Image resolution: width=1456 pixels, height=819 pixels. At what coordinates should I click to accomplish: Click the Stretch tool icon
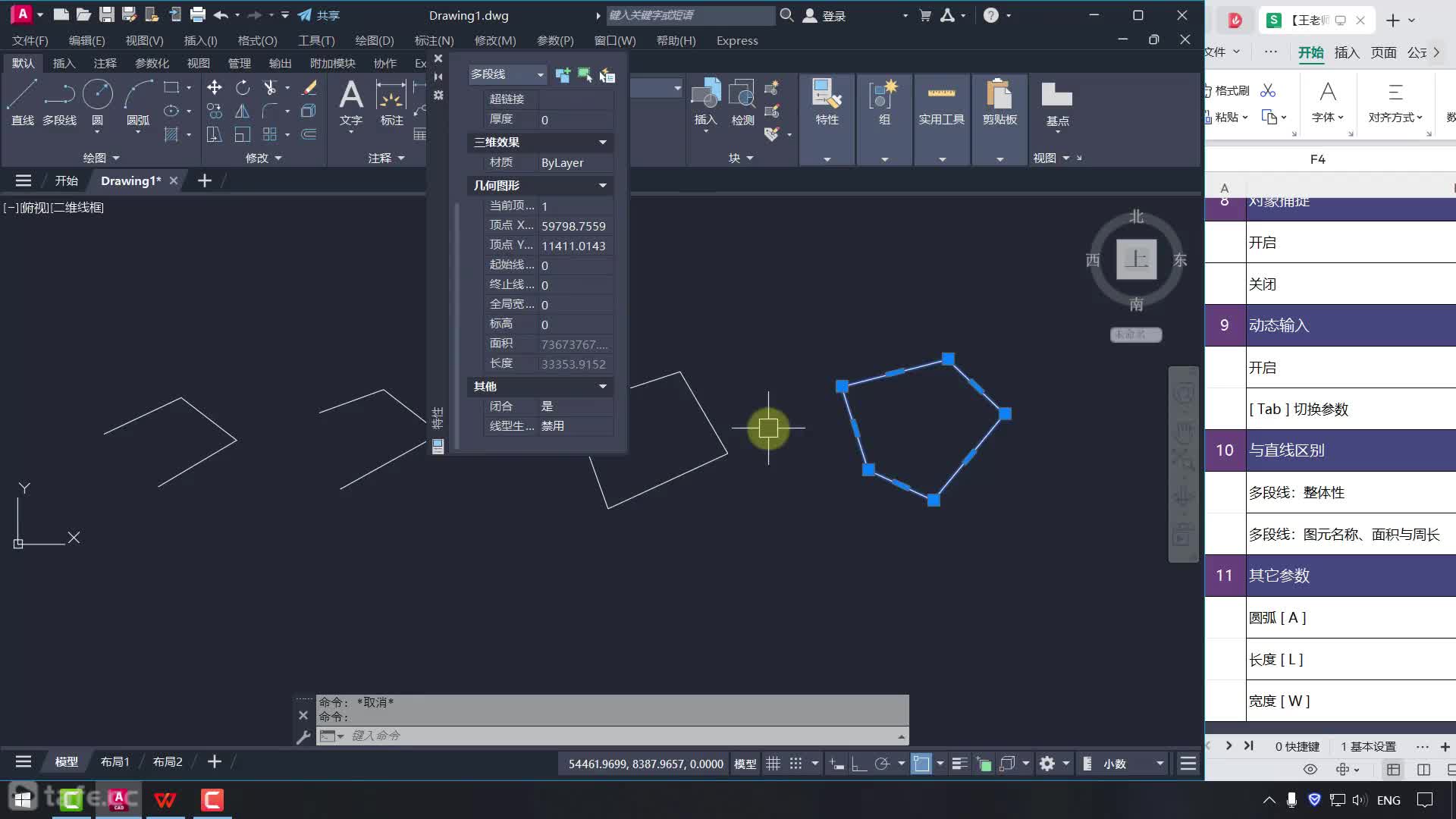point(215,134)
